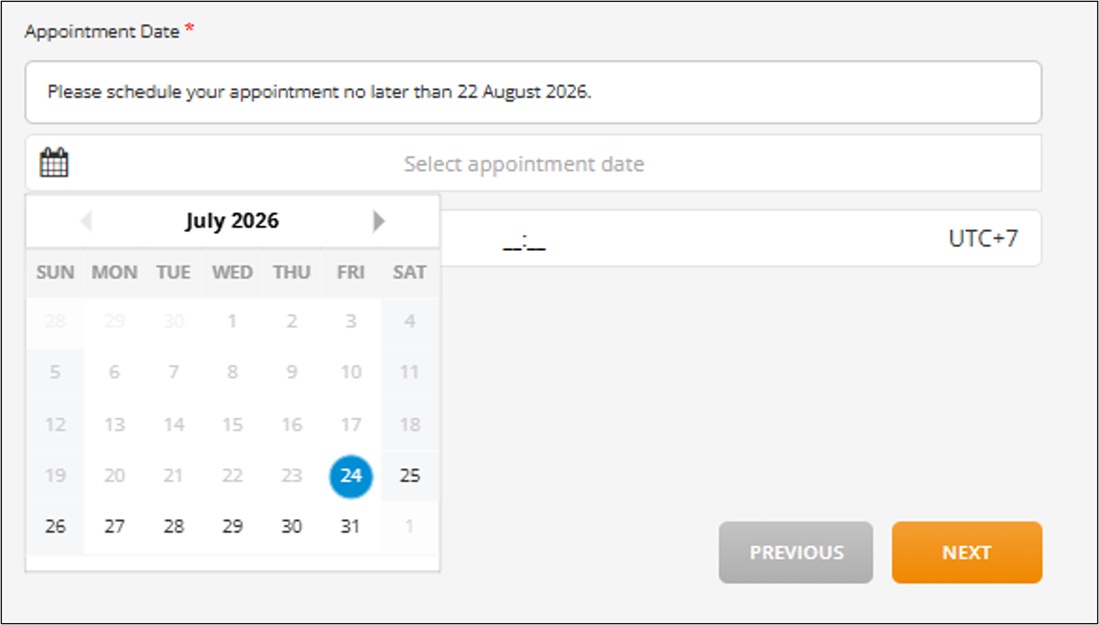Select Monday 27 in the date picker
Viewport: 1099px width, 625px height.
pos(114,526)
